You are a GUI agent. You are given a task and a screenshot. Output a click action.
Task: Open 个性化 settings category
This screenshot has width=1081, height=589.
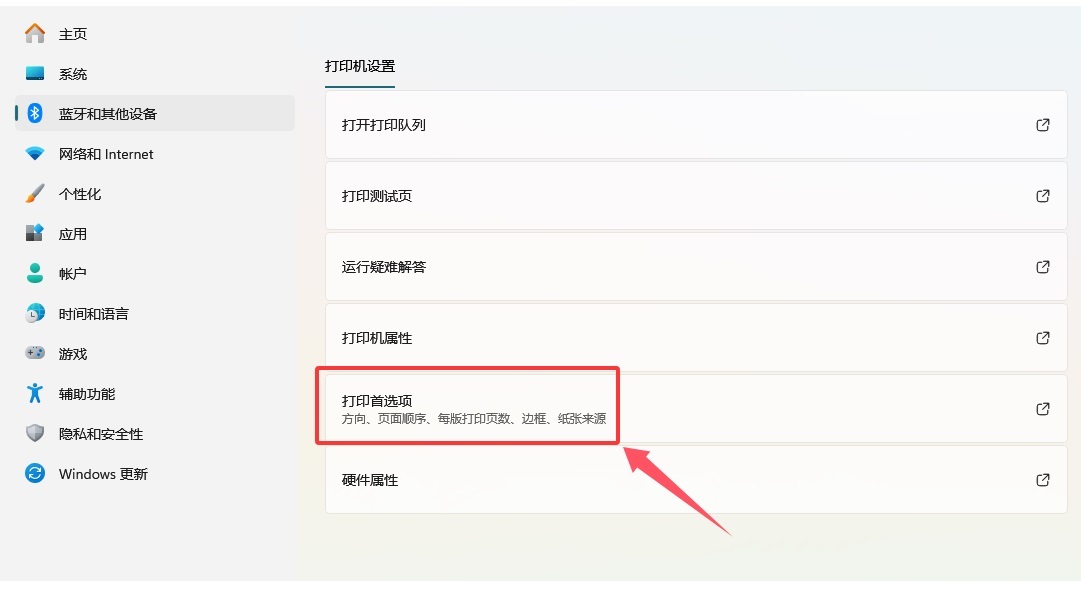(x=154, y=194)
